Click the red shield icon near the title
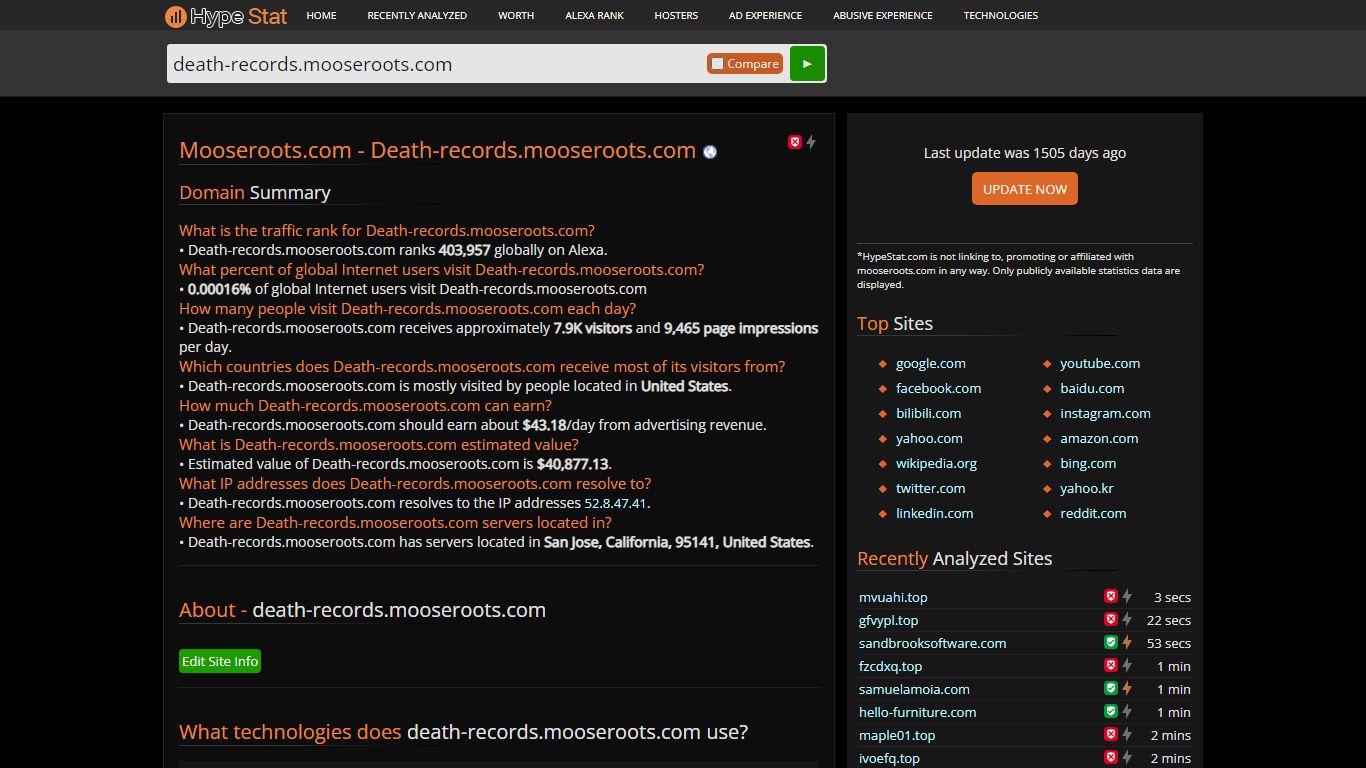The image size is (1366, 768). (x=795, y=142)
